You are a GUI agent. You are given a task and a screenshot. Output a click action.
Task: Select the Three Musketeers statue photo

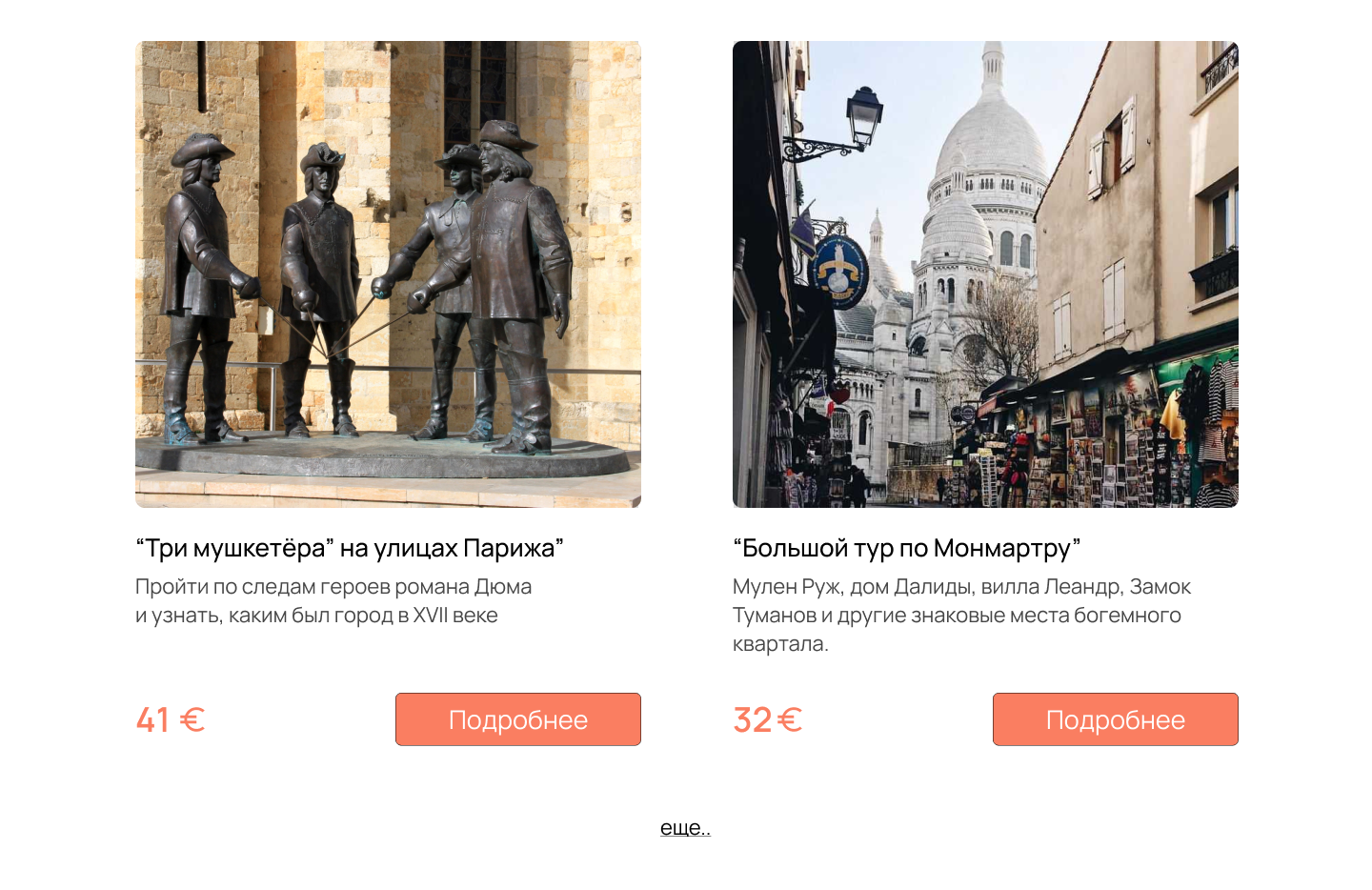pos(388,274)
